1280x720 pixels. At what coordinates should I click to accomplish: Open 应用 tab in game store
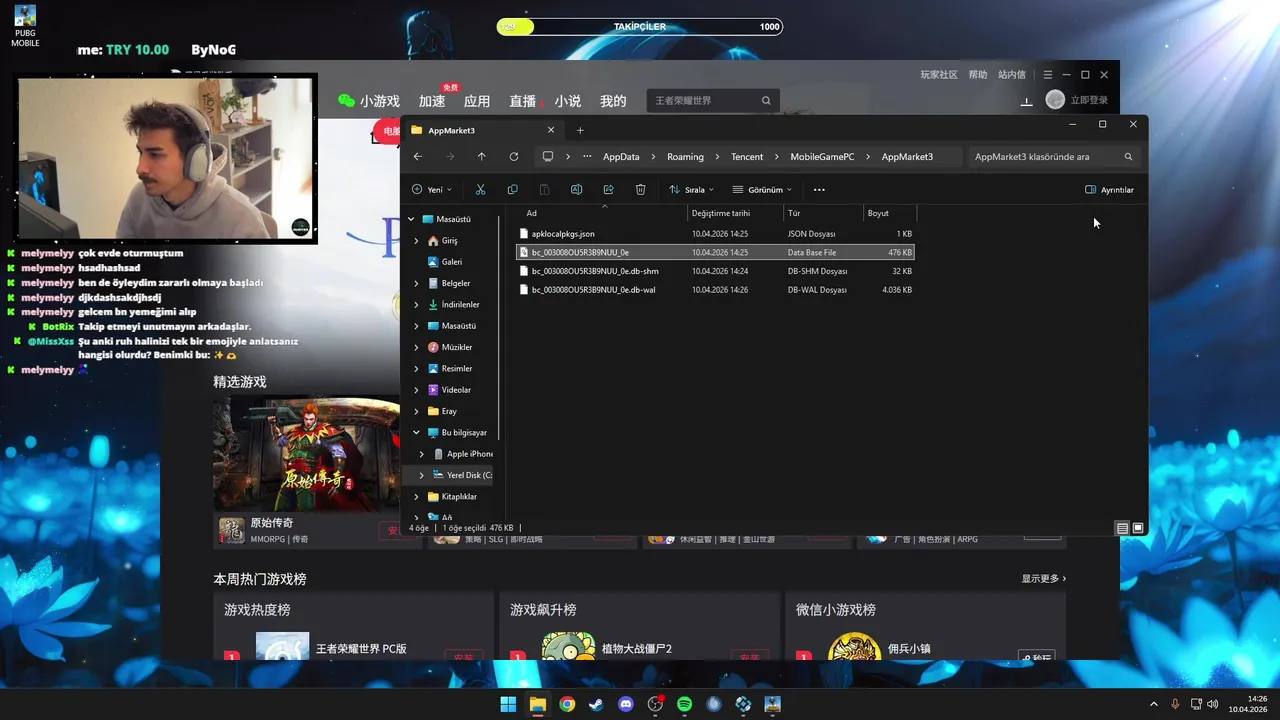click(477, 101)
